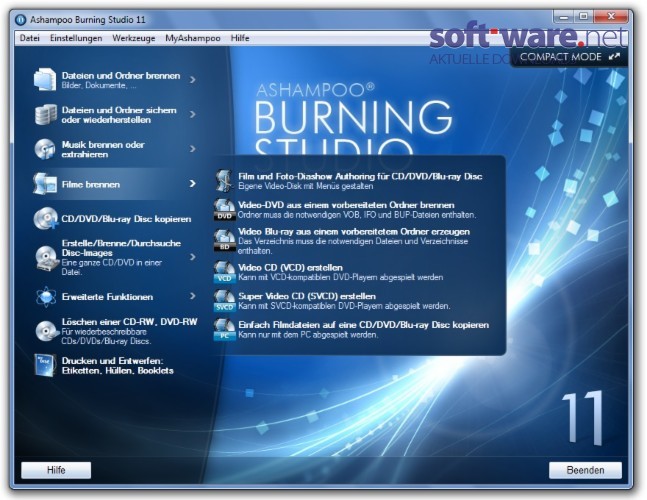The image size is (647, 500).
Task: Click text 'Kann nur mit dem PC abgespielt werden.'
Action: pyautogui.click(x=308, y=335)
